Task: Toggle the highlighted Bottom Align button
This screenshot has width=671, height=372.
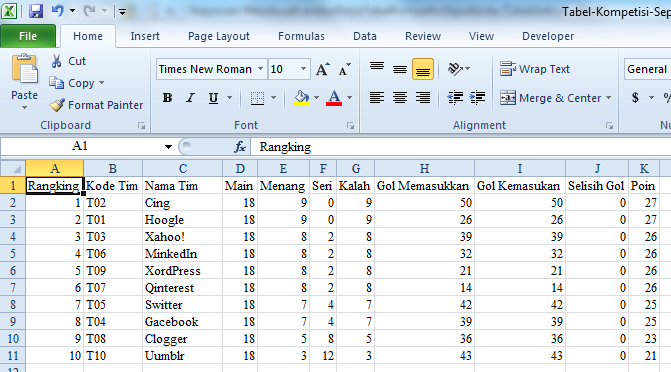Action: (423, 69)
